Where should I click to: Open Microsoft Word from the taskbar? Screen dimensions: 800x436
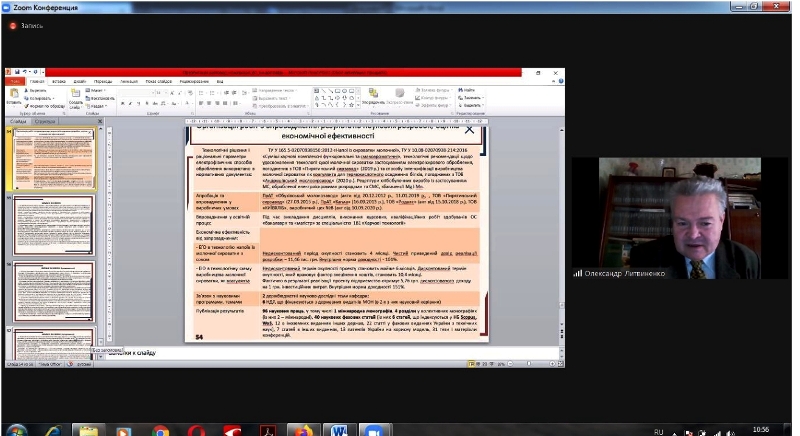click(x=338, y=431)
